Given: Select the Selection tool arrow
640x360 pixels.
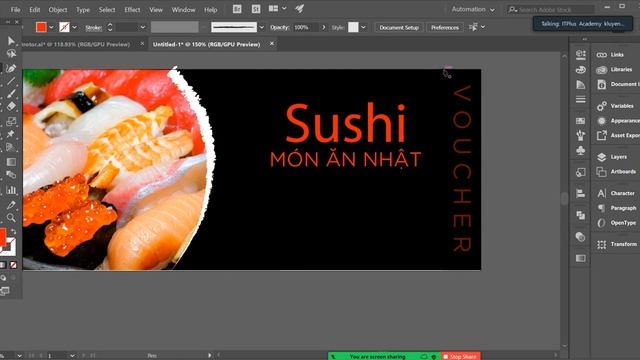Looking at the screenshot, I should 11,40.
